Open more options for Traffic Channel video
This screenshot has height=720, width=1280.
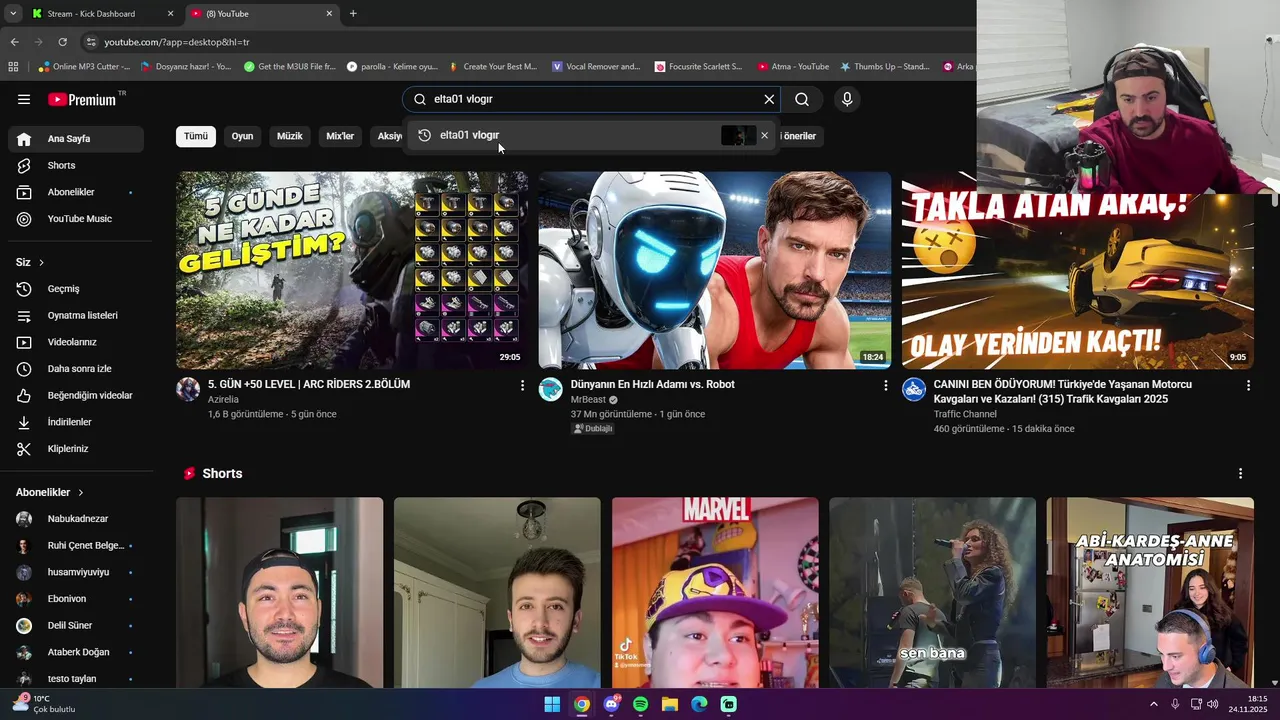tap(1248, 385)
